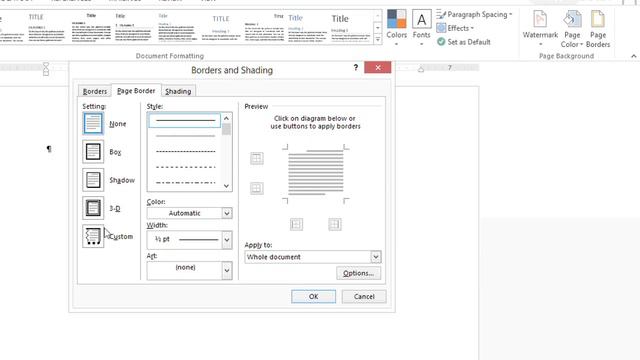
Task: Click the first-line indent ruler marker
Action: pos(46,65)
